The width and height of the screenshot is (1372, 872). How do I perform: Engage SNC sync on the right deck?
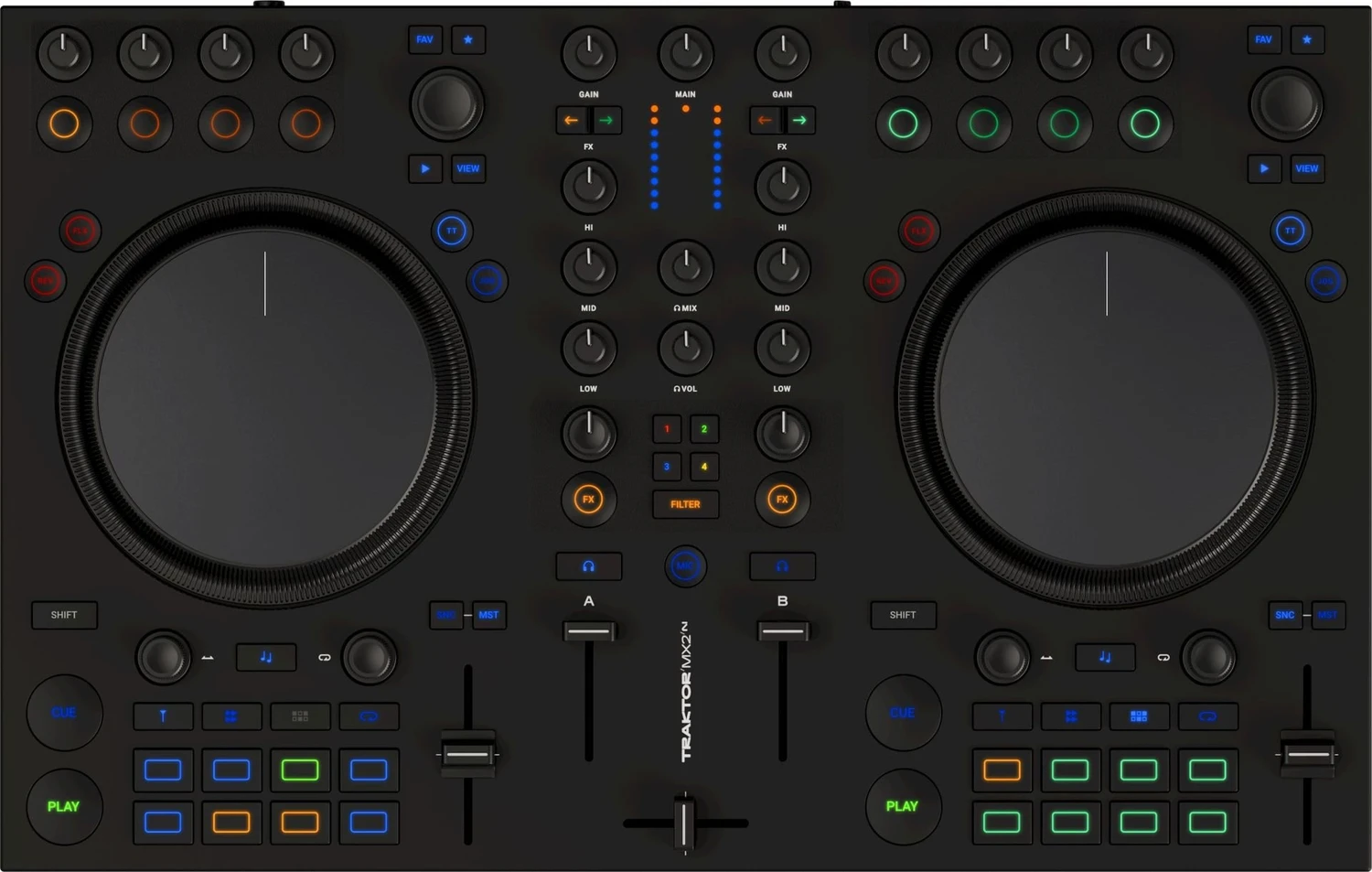[1284, 615]
